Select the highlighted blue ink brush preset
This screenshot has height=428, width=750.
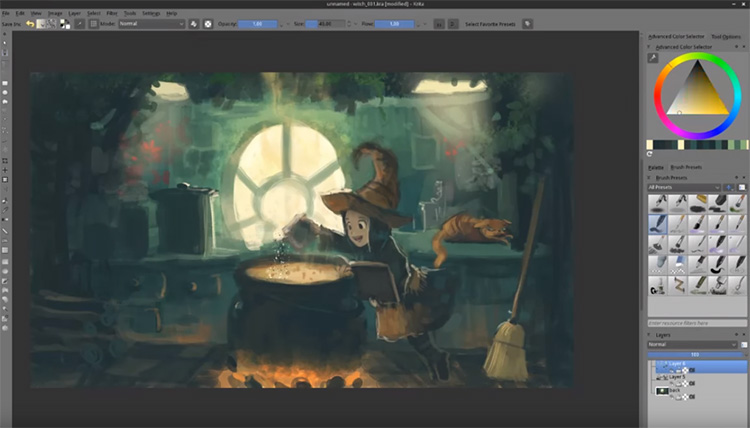(658, 223)
